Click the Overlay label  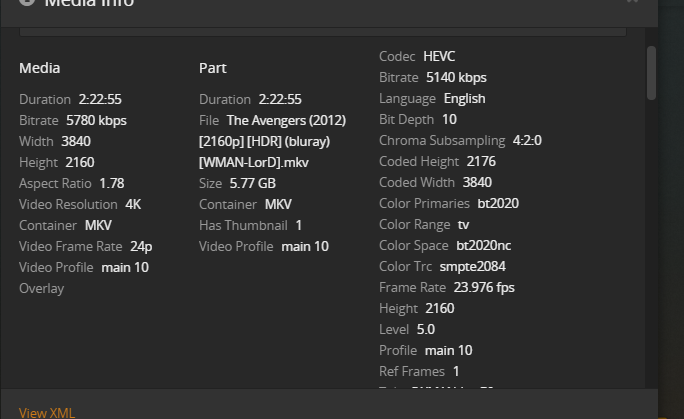click(x=41, y=288)
